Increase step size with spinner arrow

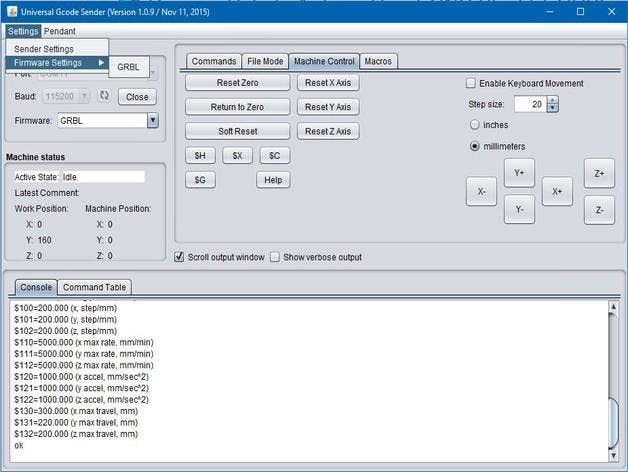tap(553, 100)
